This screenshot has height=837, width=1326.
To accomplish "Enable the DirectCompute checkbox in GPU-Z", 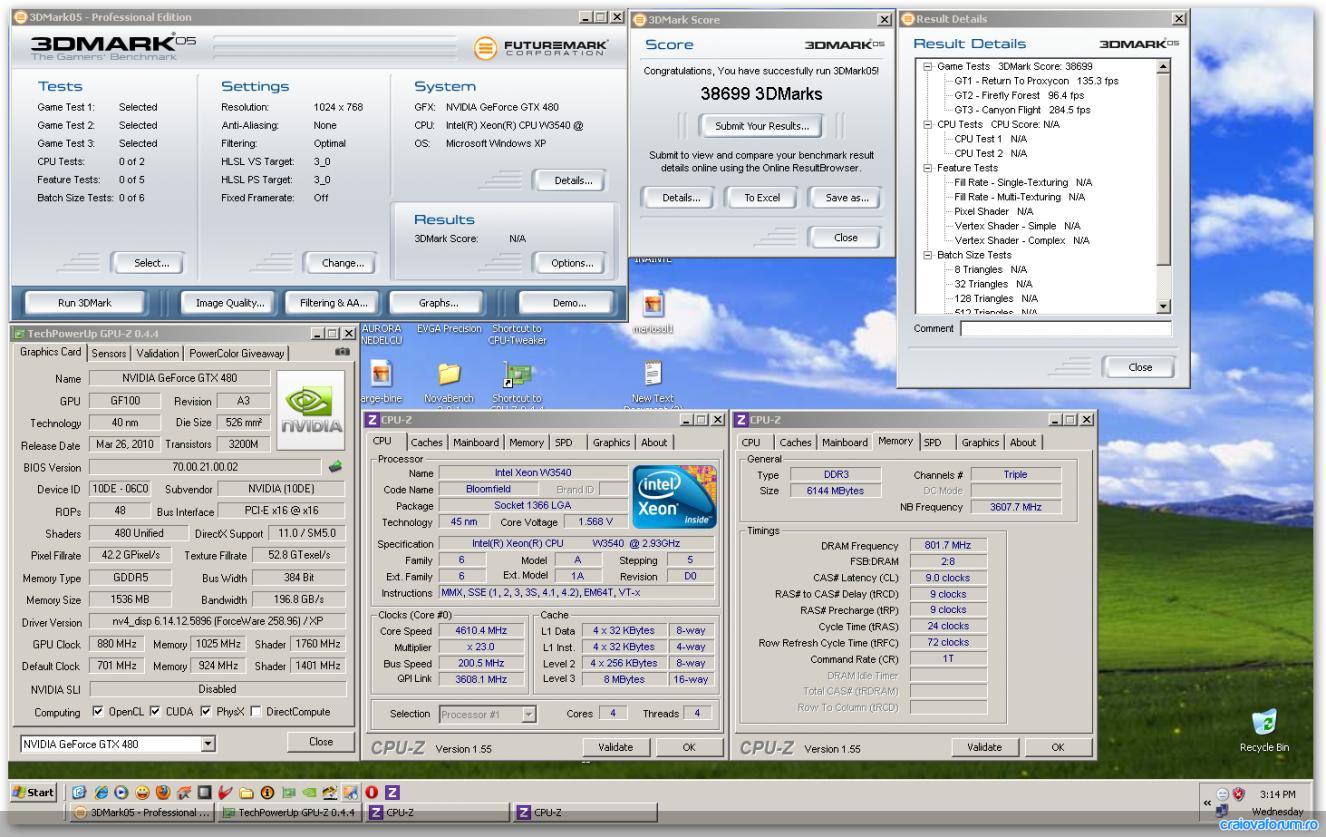I will tap(258, 712).
